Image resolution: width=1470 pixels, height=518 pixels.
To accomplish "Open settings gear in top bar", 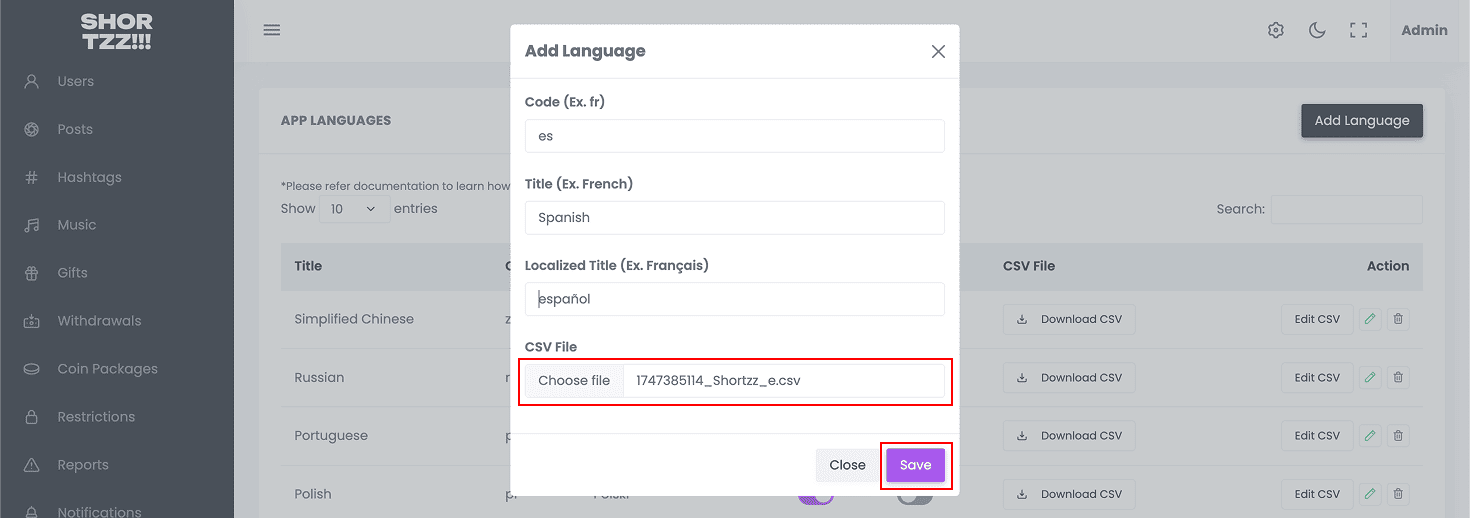I will pos(1275,30).
